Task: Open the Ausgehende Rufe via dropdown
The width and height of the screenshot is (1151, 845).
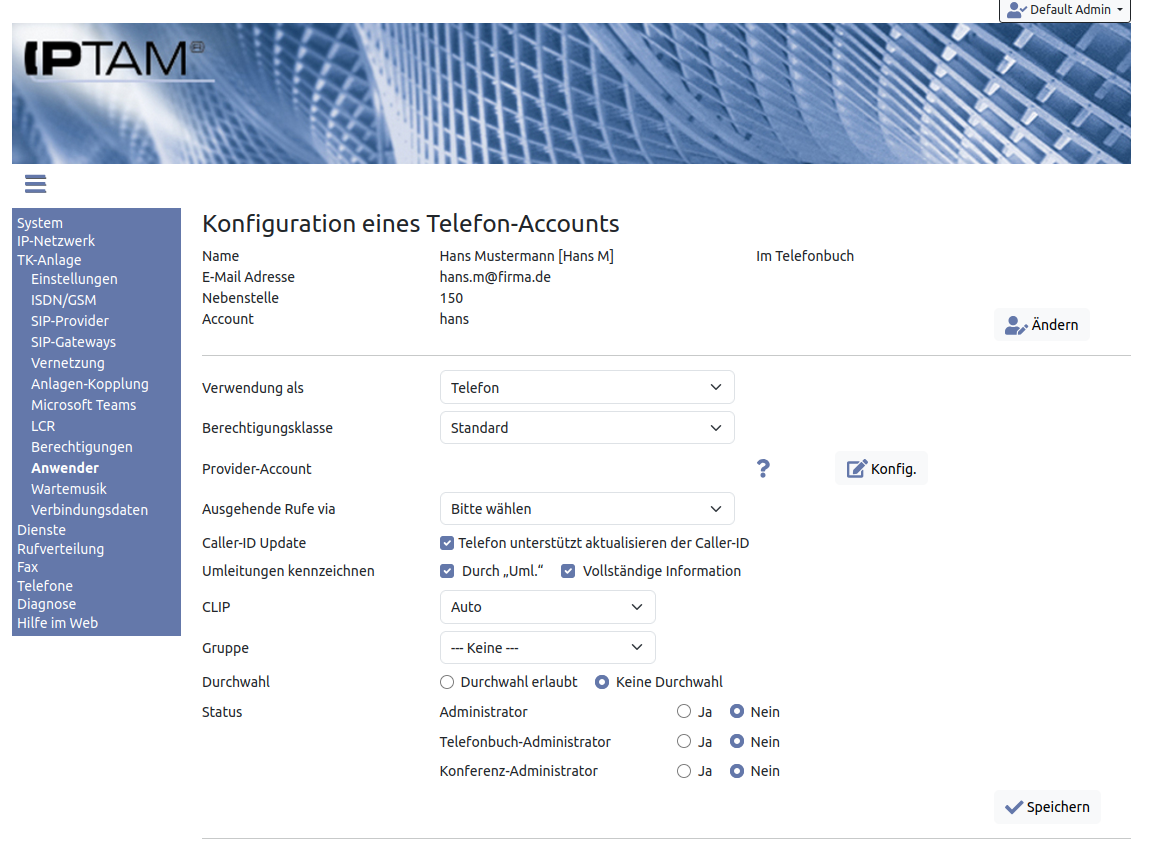Action: coord(587,509)
